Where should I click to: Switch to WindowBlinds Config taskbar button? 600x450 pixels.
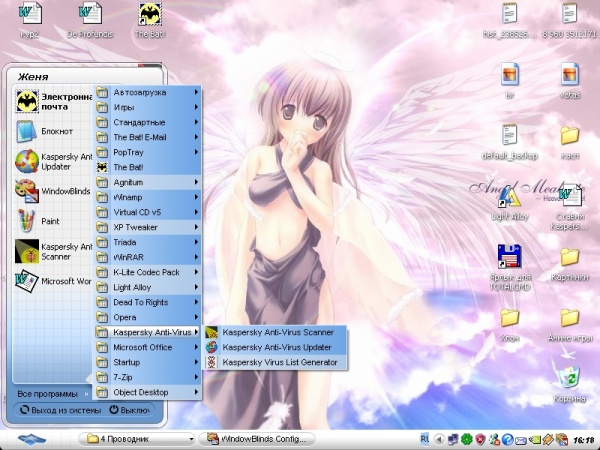point(257,439)
